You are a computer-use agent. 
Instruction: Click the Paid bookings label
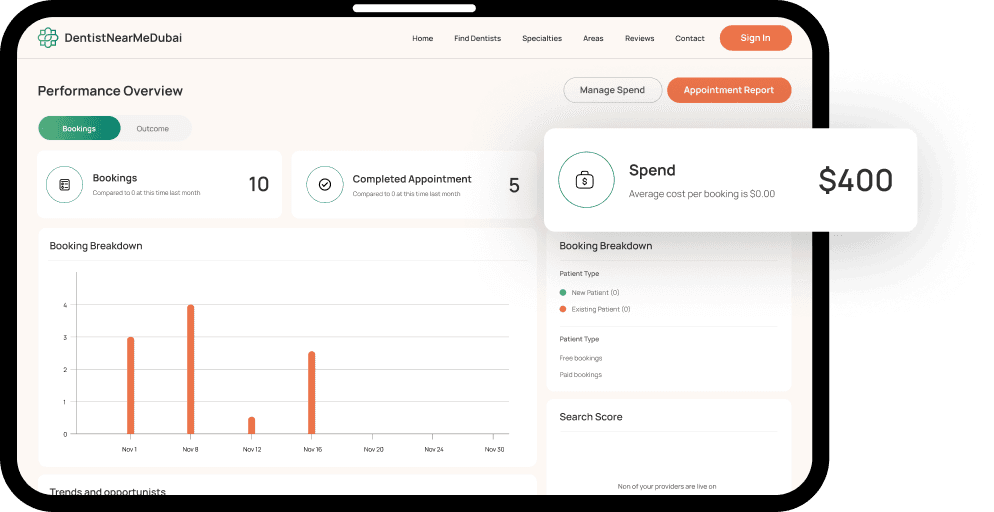coord(581,374)
